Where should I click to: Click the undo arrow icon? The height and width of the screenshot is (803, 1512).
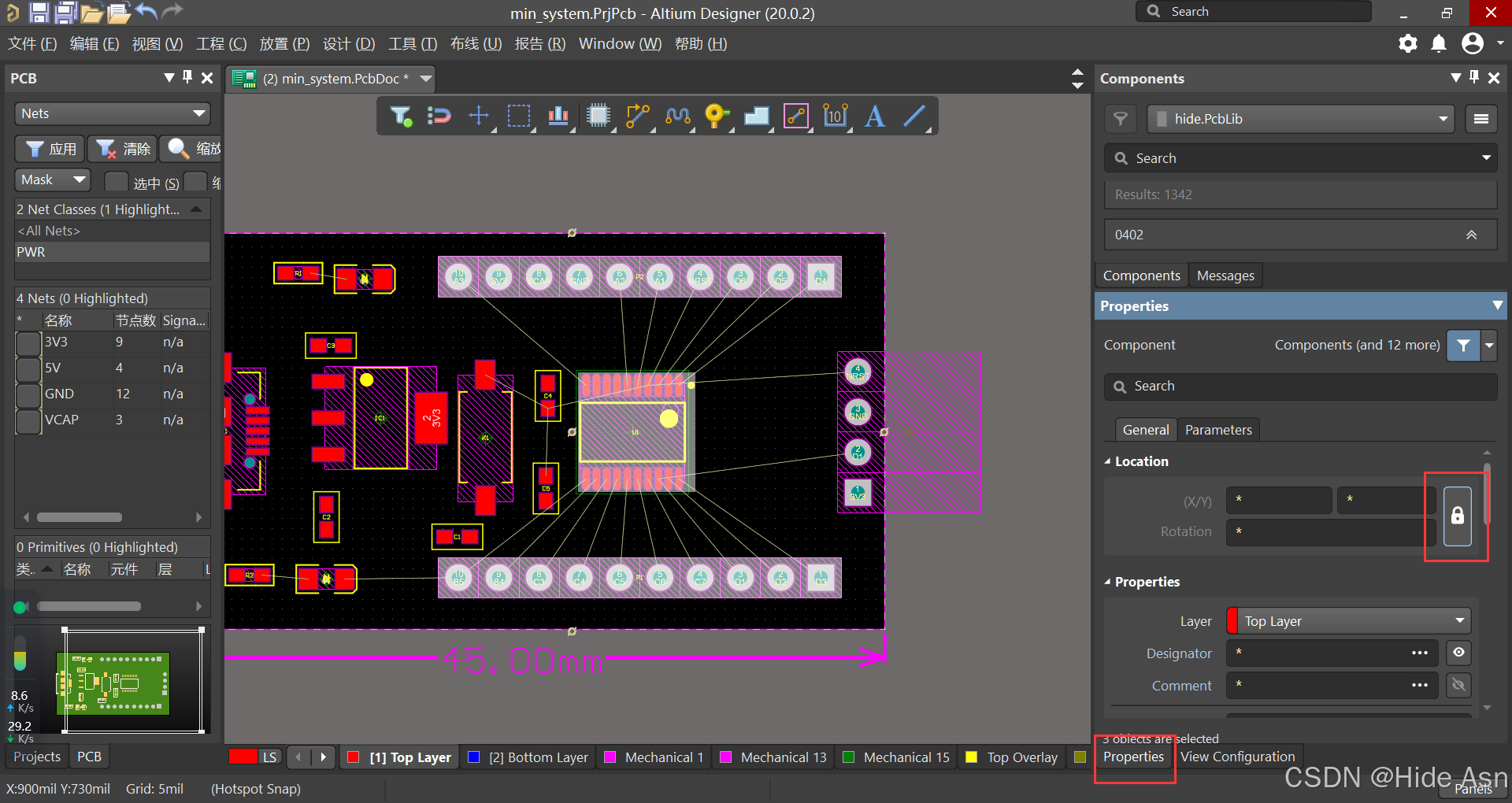pos(146,11)
